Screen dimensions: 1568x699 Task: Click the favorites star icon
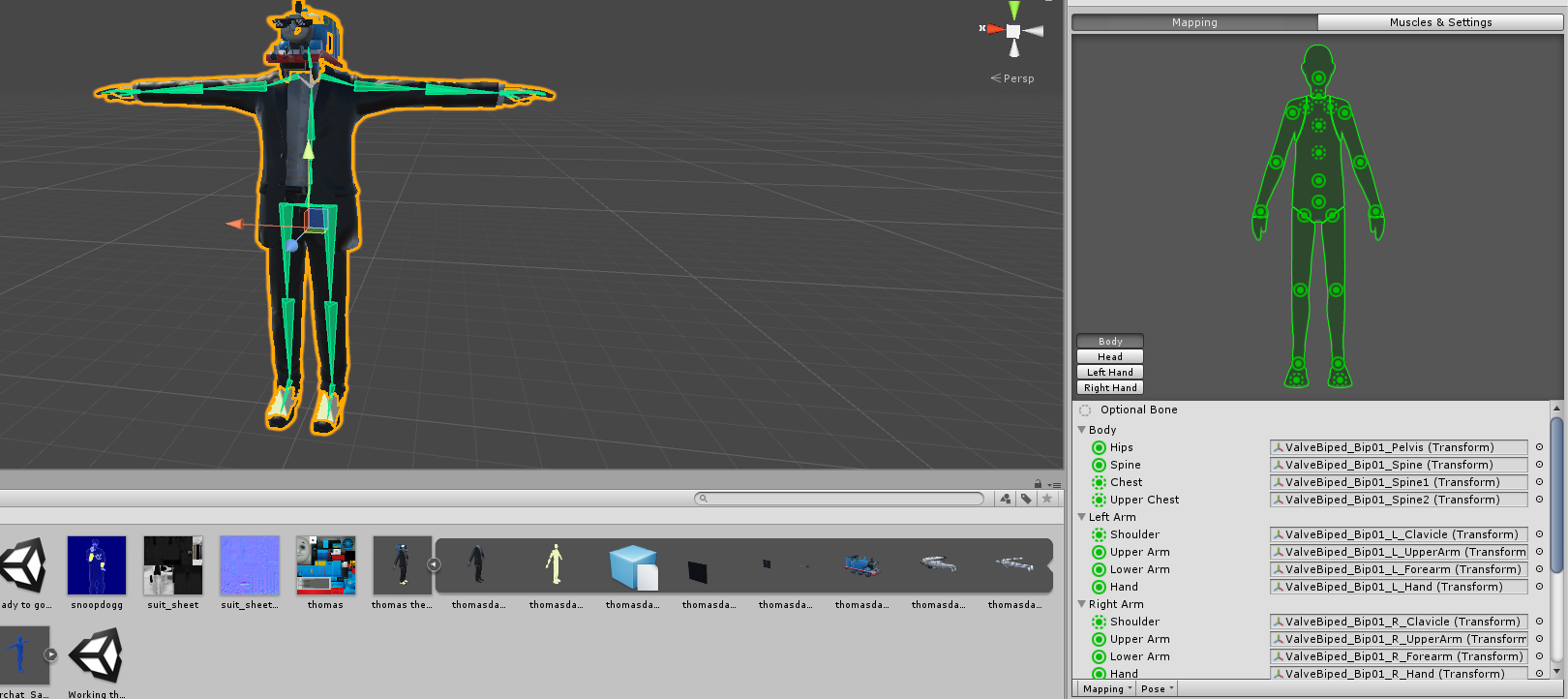point(1046,499)
